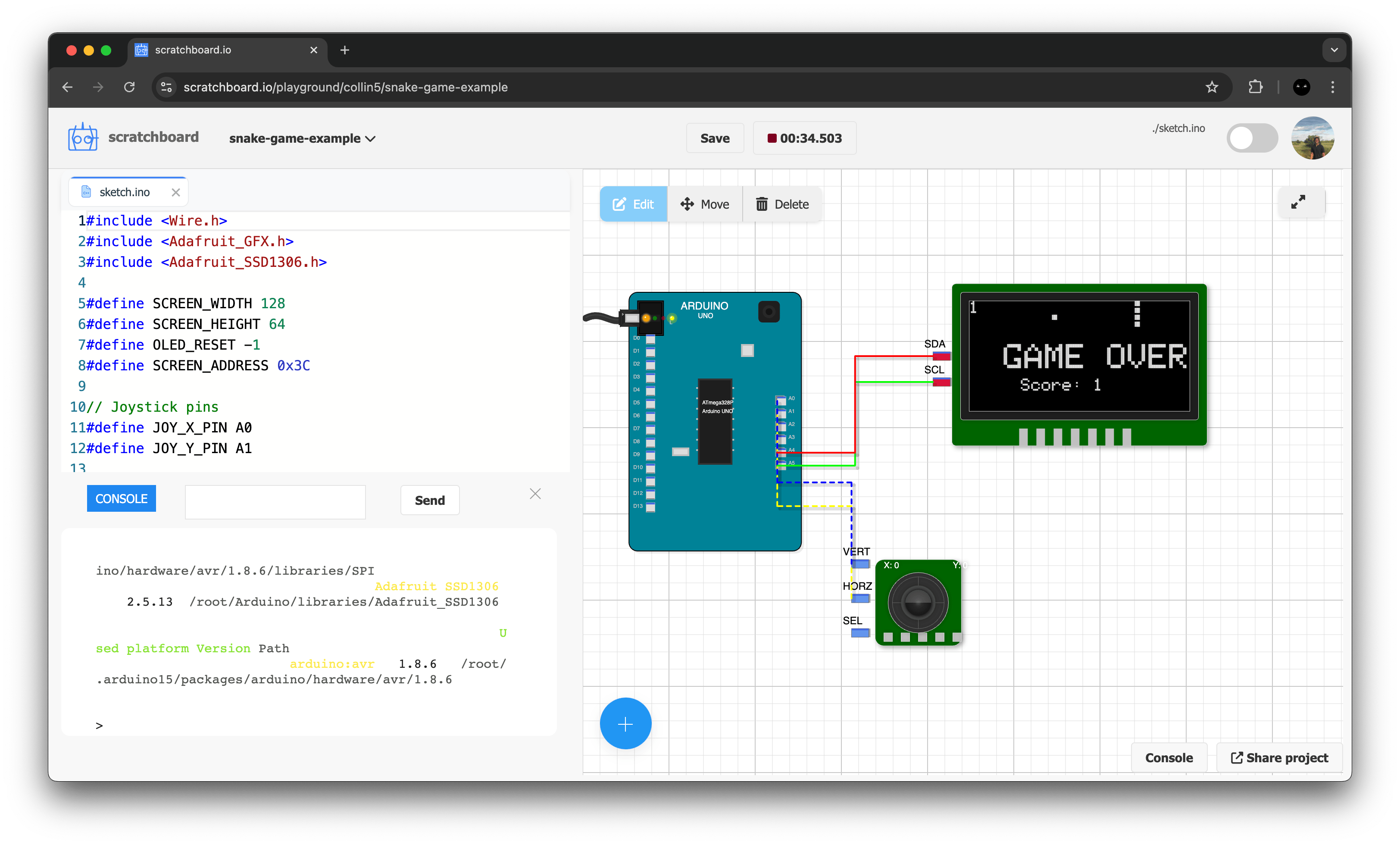Screen dimensions: 1400x845
Task: Click the SCL pin on the OLED
Action: [x=941, y=382]
